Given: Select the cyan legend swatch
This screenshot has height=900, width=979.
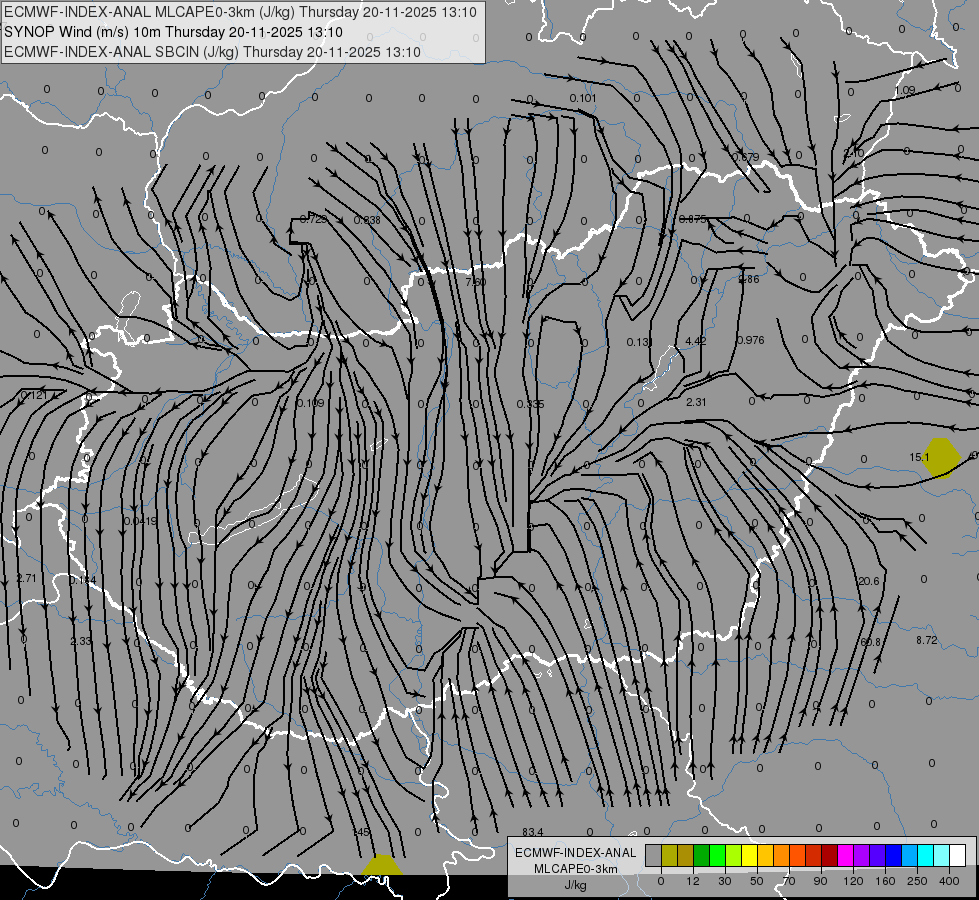Looking at the screenshot, I should tap(925, 855).
